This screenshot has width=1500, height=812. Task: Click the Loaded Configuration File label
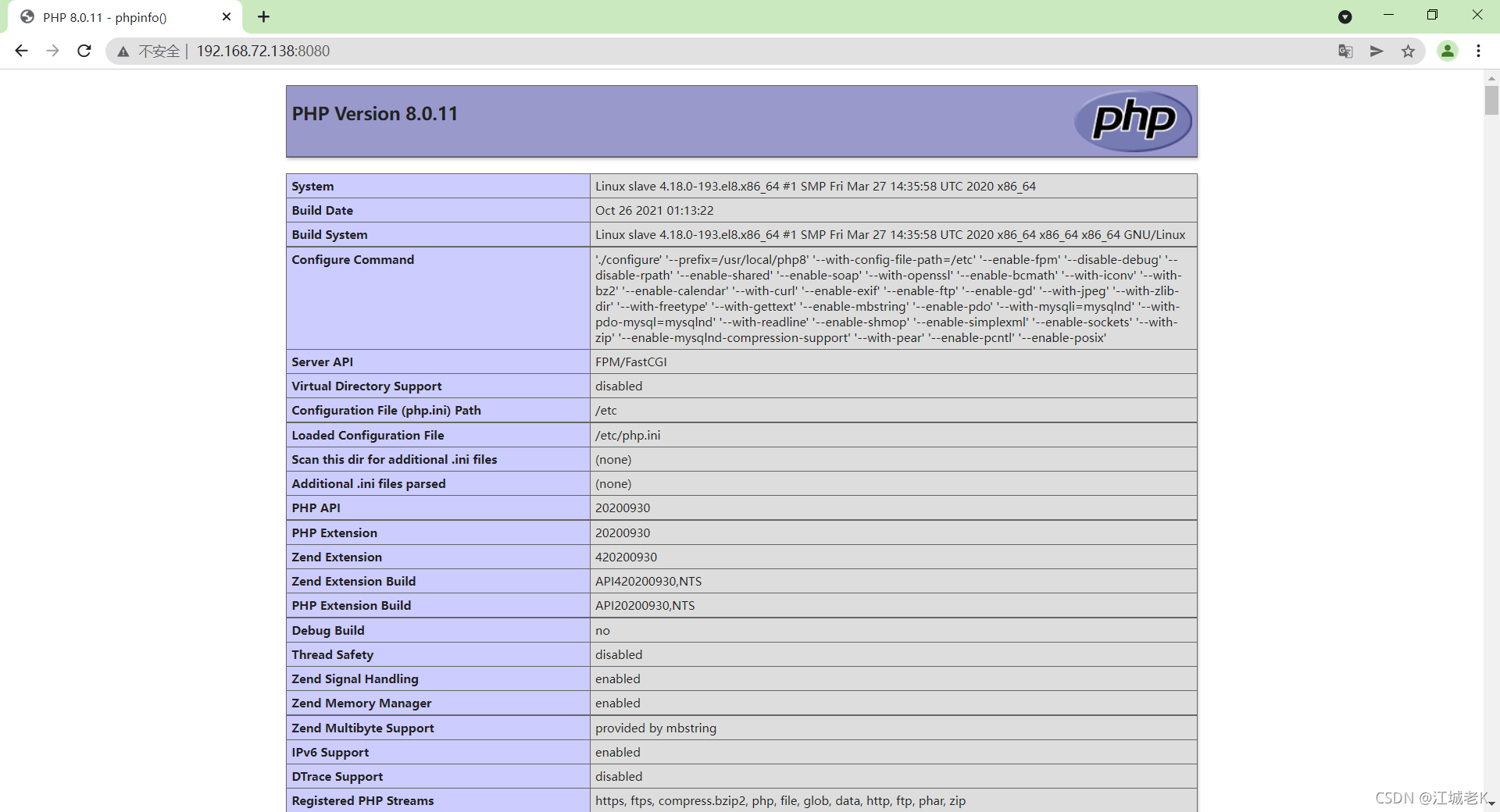[368, 436]
